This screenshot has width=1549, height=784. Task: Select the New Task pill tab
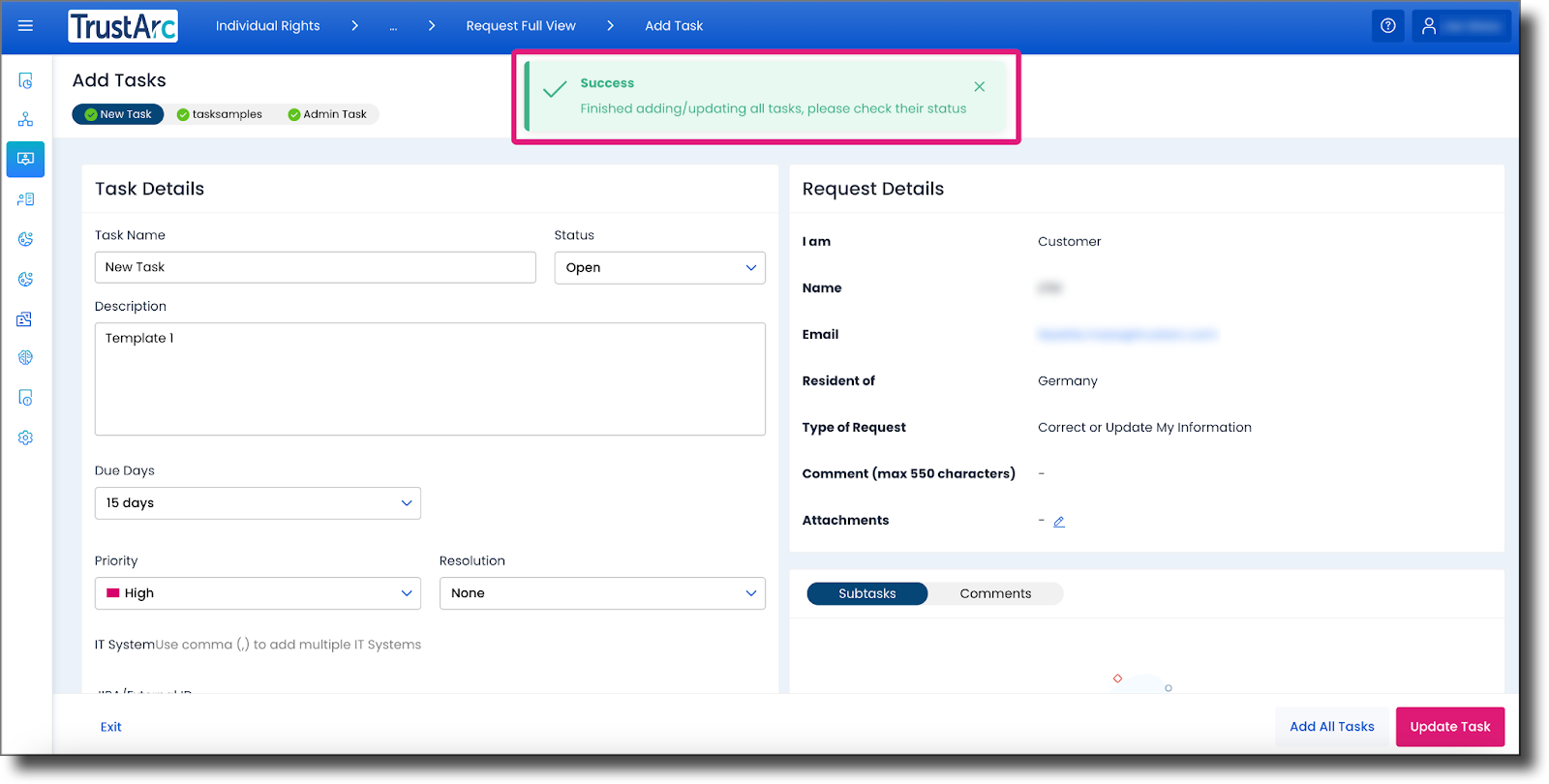pyautogui.click(x=118, y=114)
